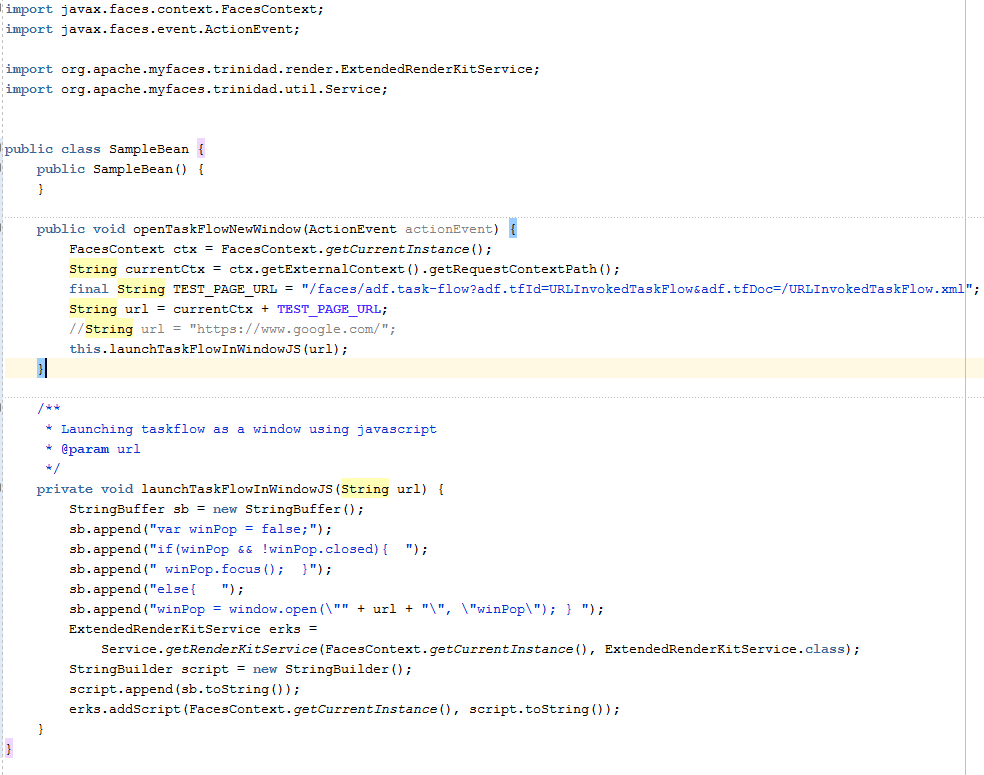Click the highlighted closing brace at file end
This screenshot has height=775, width=984.
[7, 748]
